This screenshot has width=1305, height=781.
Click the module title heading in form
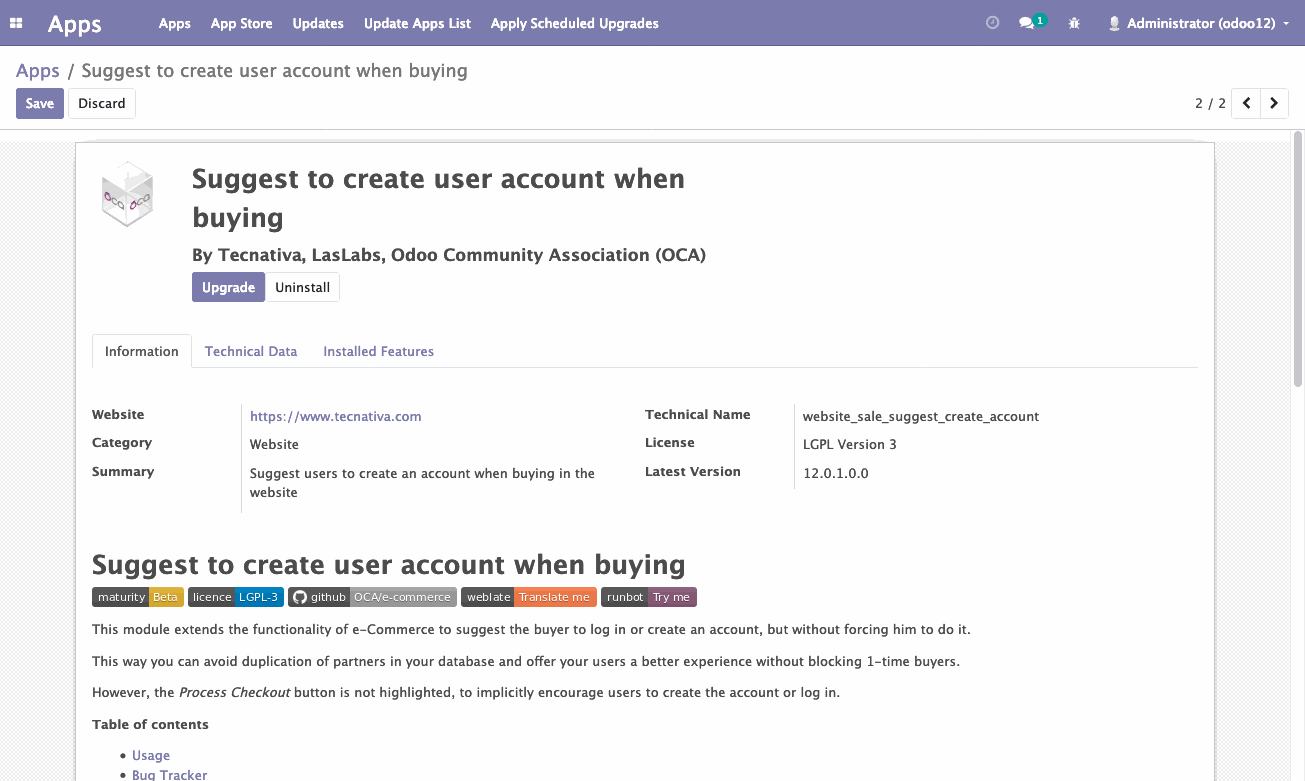438,198
